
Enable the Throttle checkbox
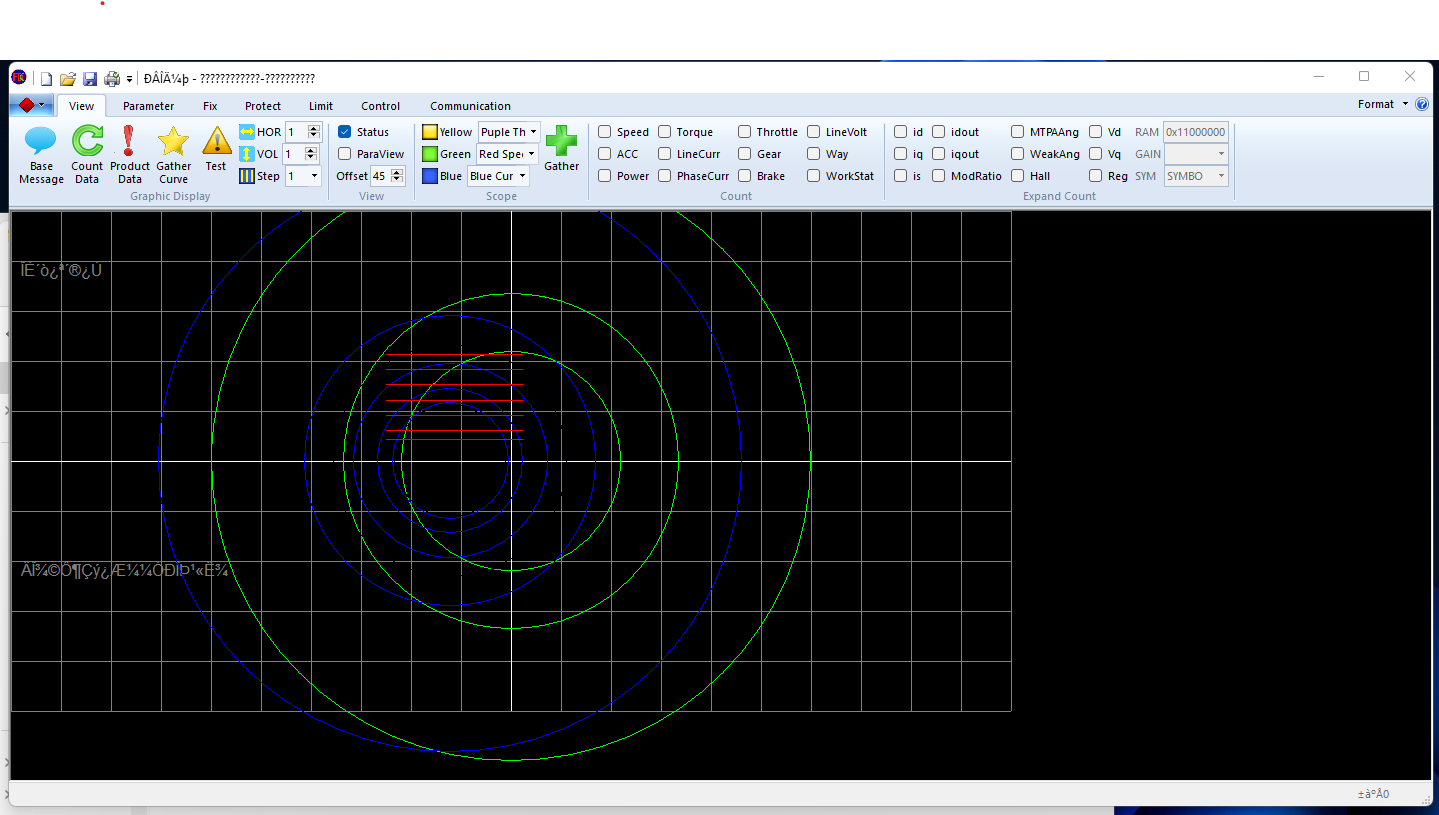[x=745, y=132]
